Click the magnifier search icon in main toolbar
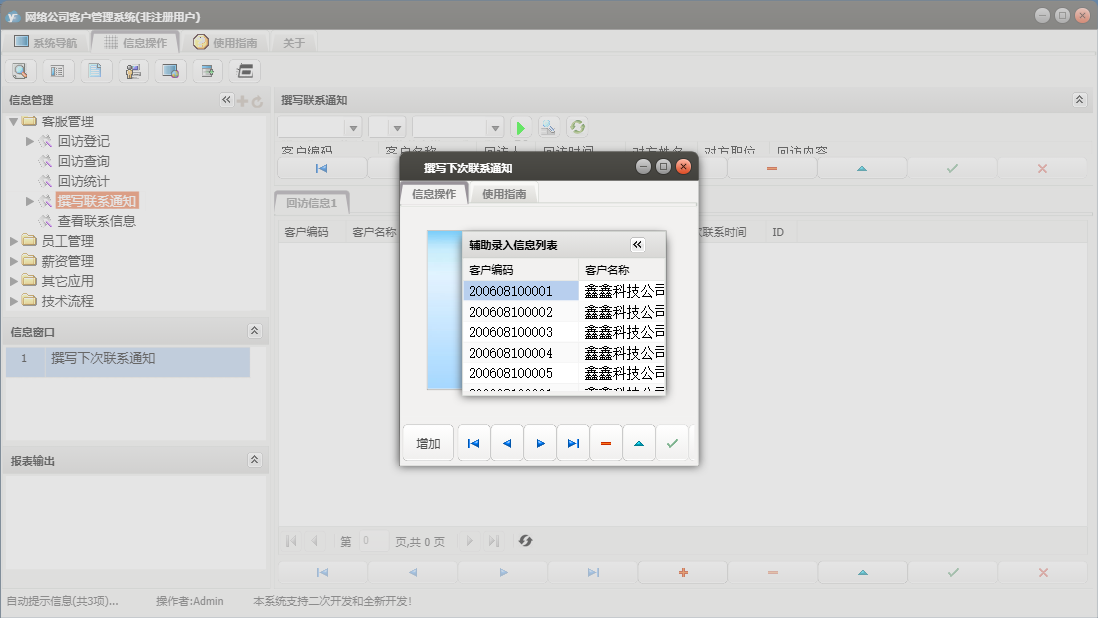The width and height of the screenshot is (1098, 618). coord(21,71)
